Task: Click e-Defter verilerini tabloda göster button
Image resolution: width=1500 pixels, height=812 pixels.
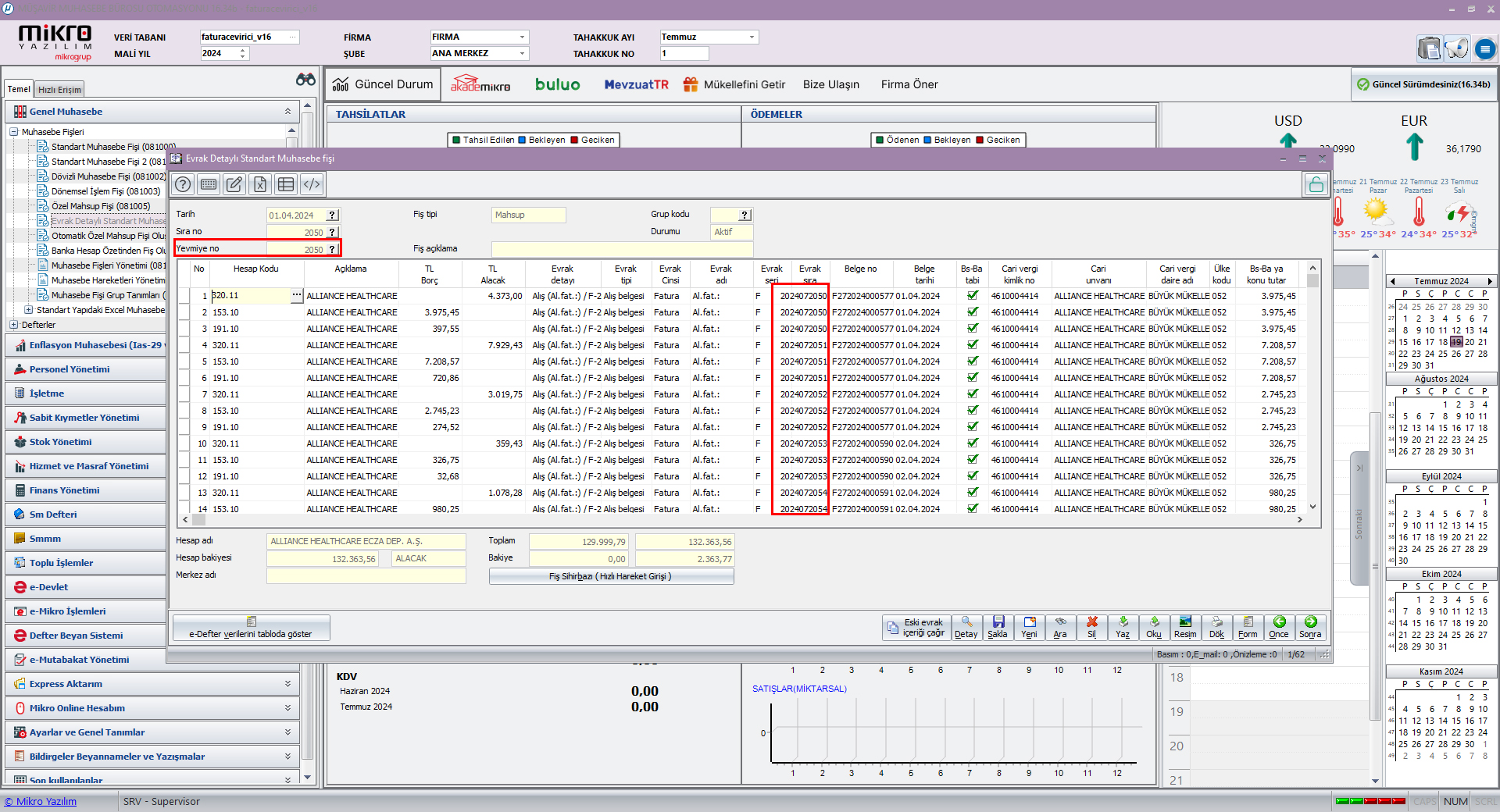Action: (x=251, y=628)
